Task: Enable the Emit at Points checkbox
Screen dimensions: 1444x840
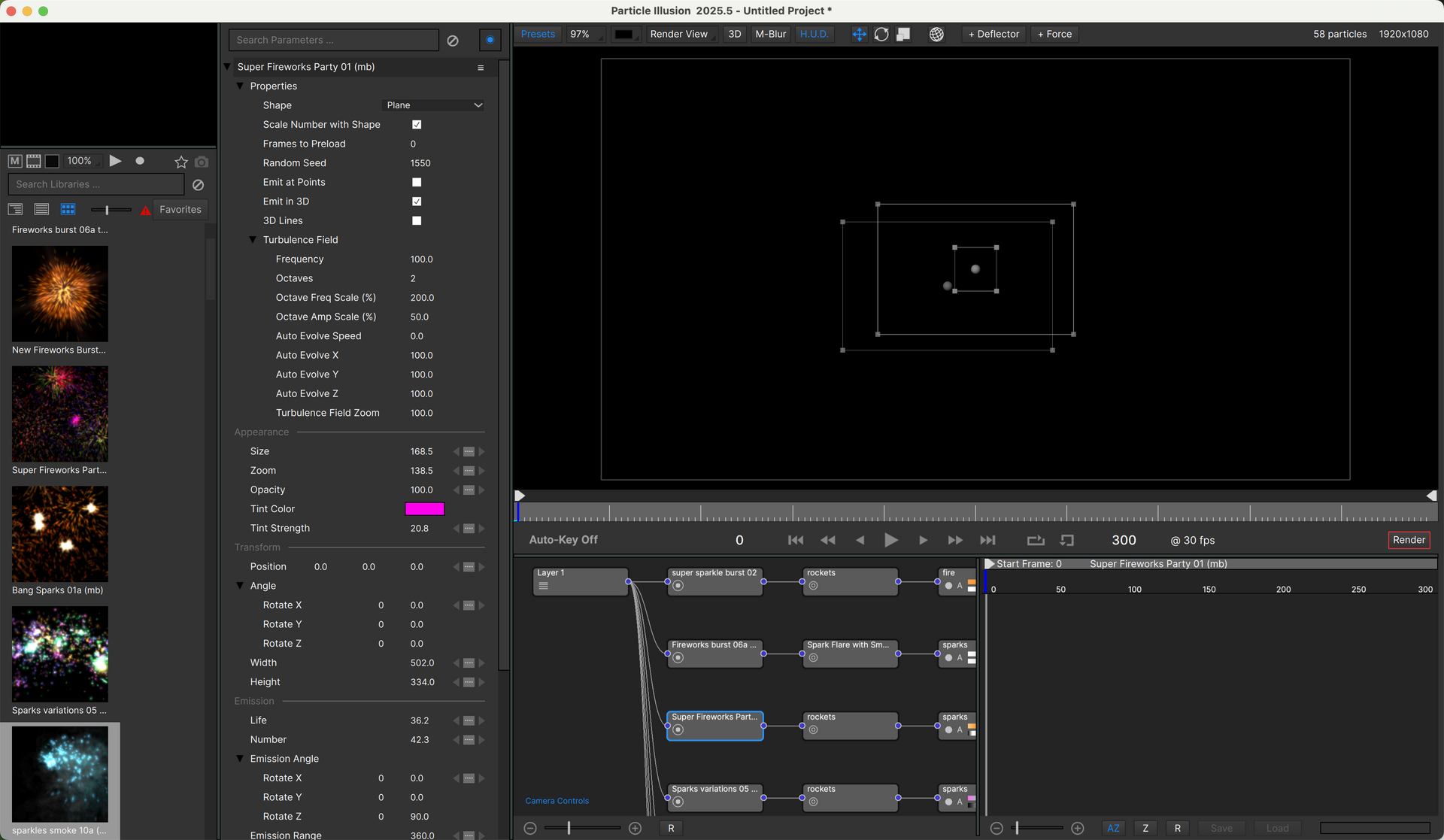Action: pos(417,182)
